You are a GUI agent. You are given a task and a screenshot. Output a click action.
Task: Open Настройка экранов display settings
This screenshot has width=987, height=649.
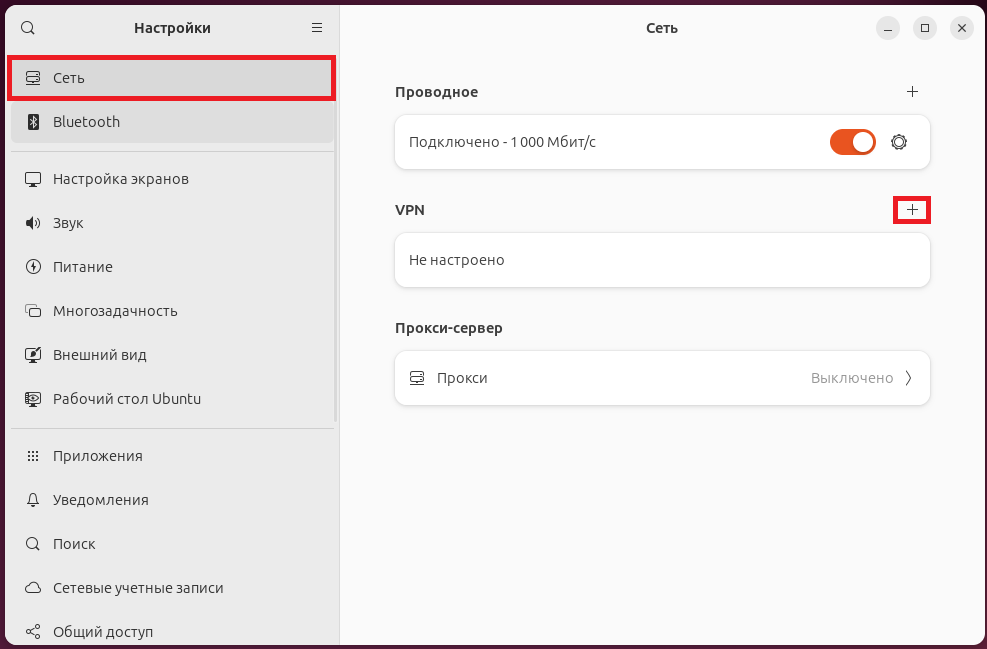point(120,179)
